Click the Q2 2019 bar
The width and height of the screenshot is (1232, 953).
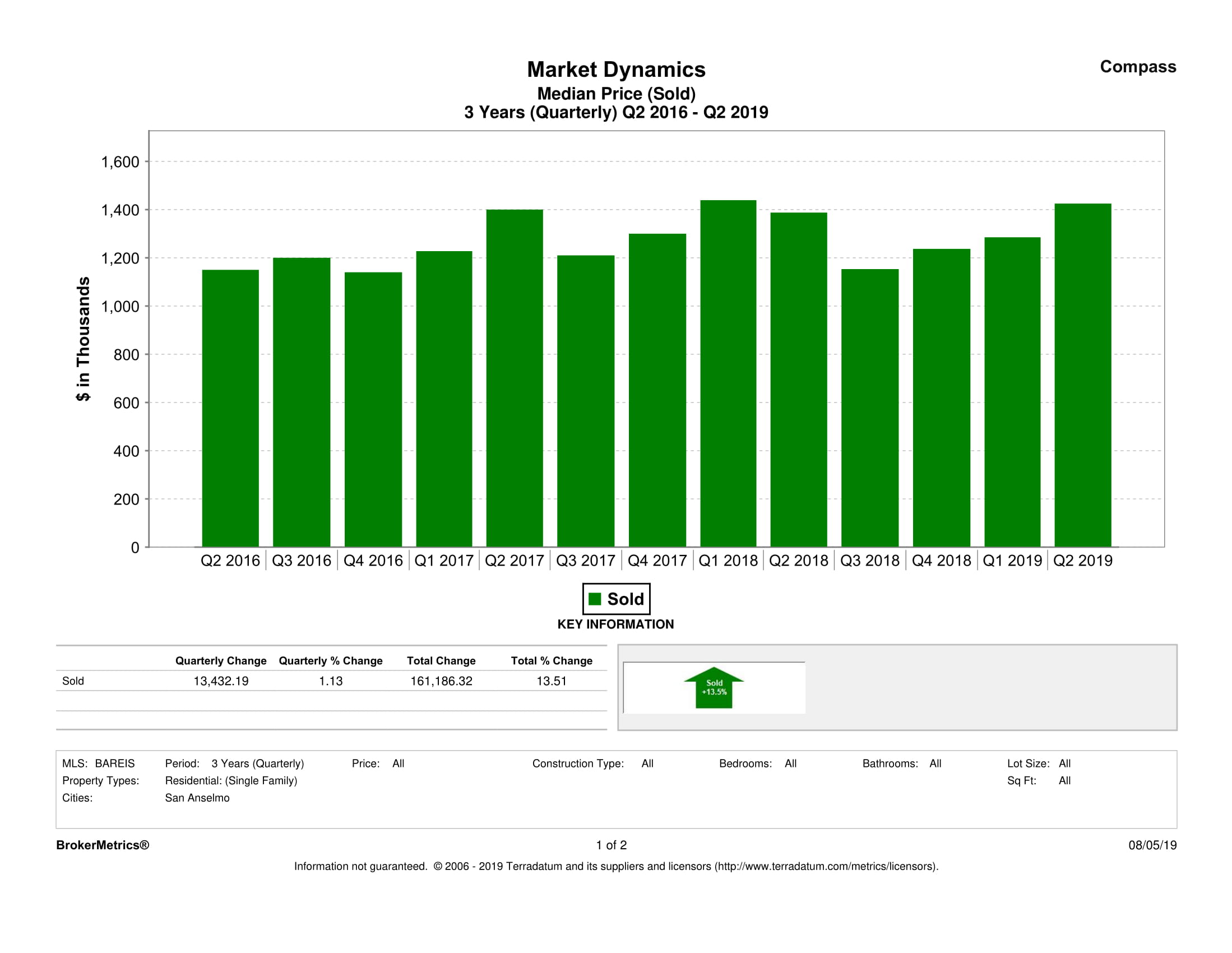1082,375
